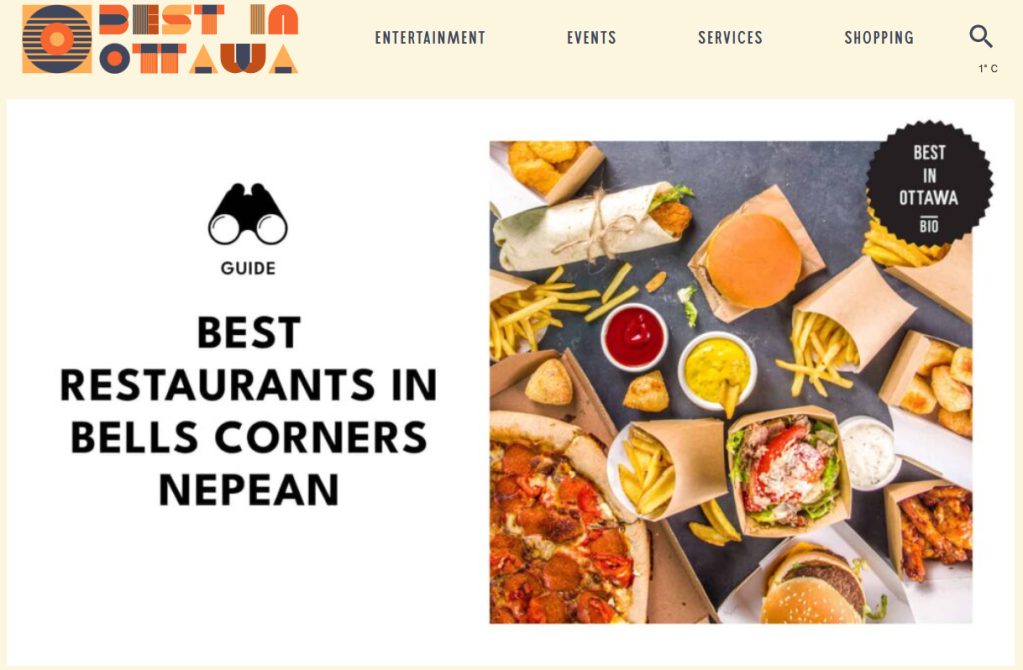Viewport: 1023px width, 670px height.
Task: Click the red ketchup cup in photo
Action: [x=634, y=337]
